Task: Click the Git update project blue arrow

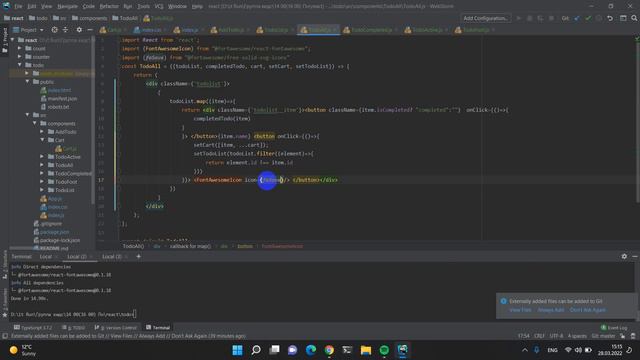Action: [577, 18]
